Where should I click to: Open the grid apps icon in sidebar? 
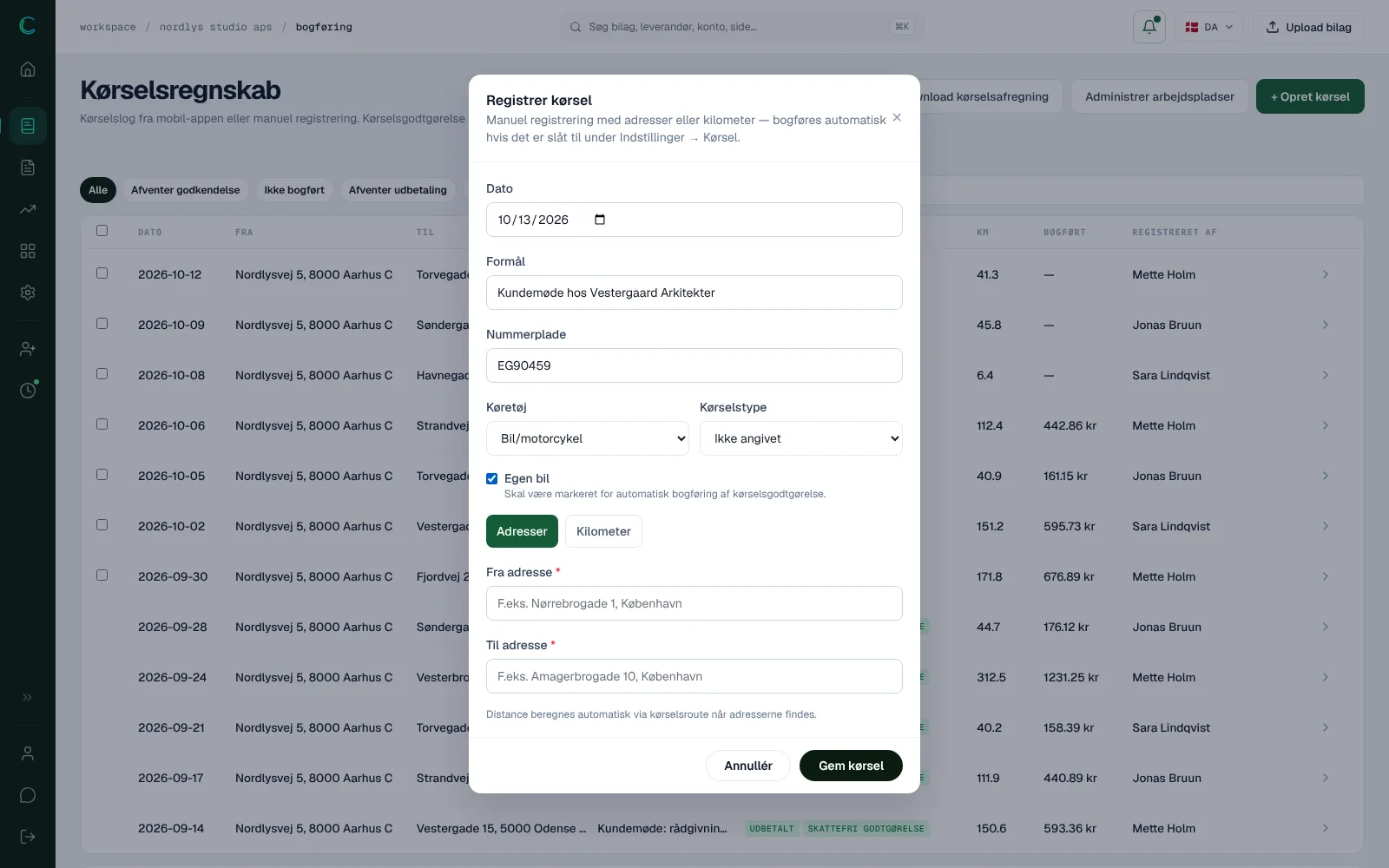[28, 251]
